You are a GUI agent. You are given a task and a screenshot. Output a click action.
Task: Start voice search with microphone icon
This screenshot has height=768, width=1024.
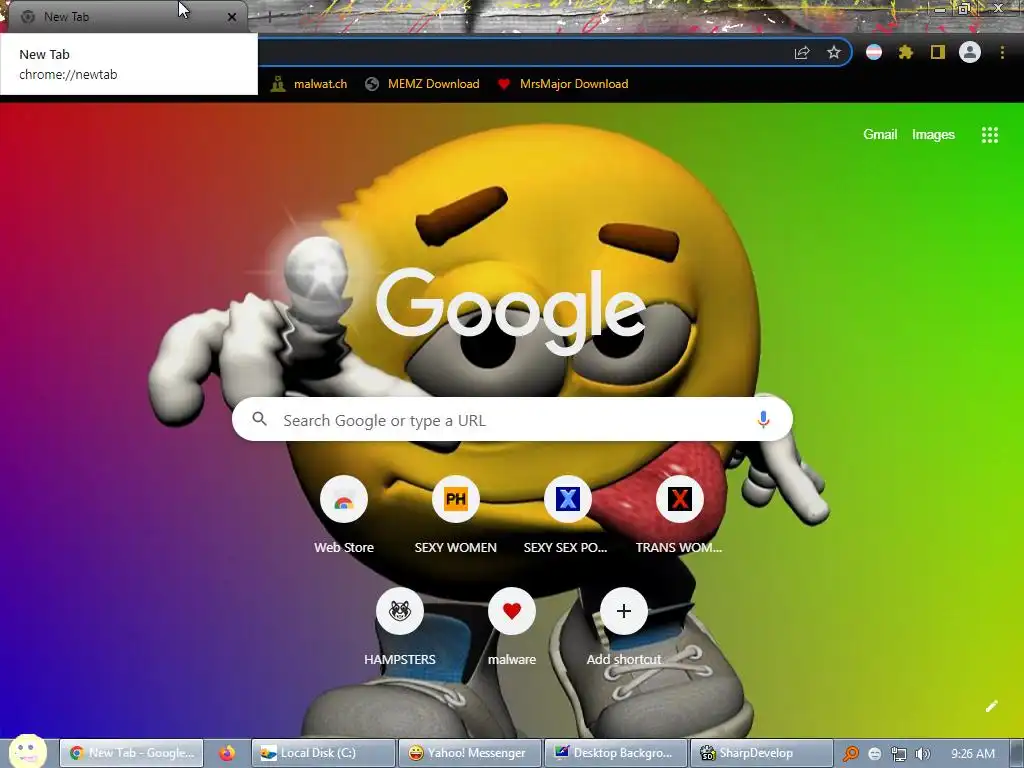click(x=763, y=419)
